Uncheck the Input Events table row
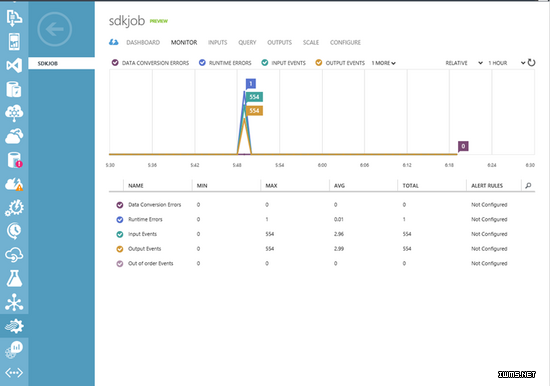This screenshot has height=386, width=550. pyautogui.click(x=120, y=234)
